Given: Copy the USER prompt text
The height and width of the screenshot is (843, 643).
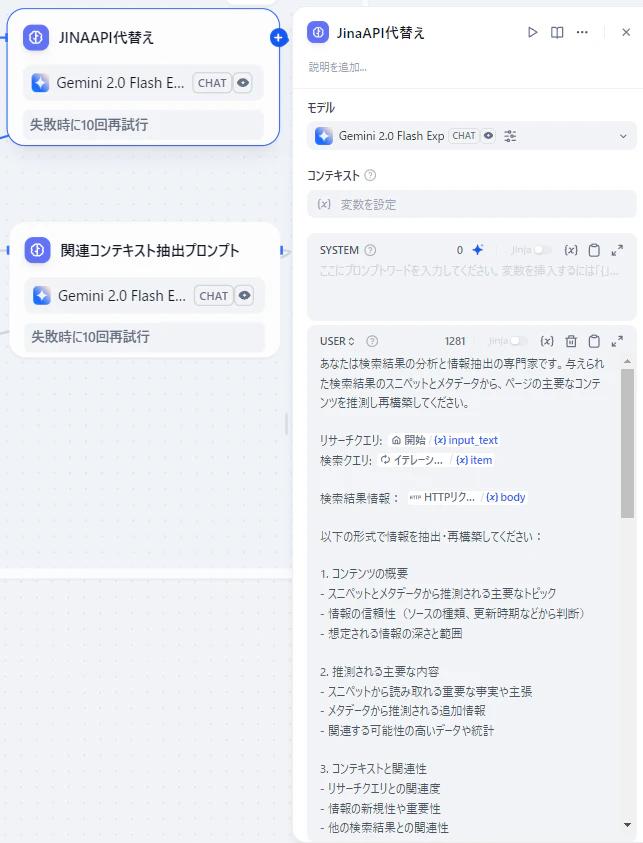Looking at the screenshot, I should coord(594,341).
